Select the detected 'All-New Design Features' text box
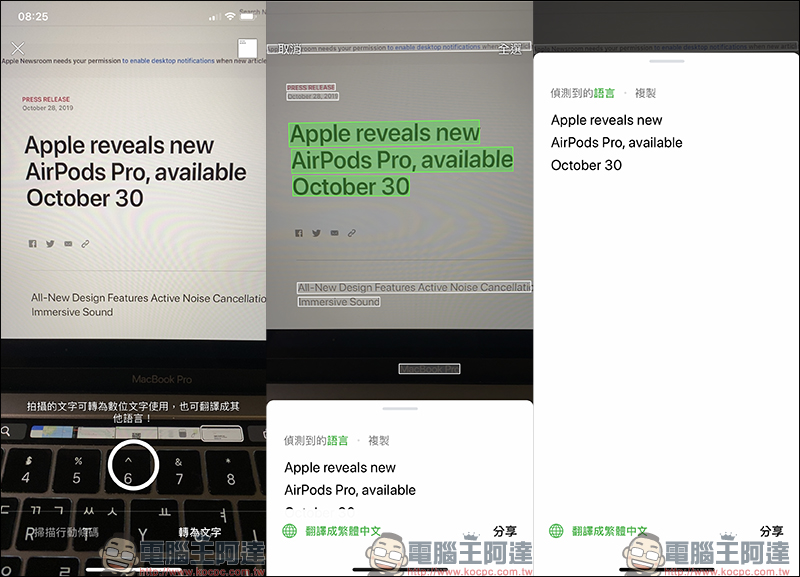 (x=414, y=287)
